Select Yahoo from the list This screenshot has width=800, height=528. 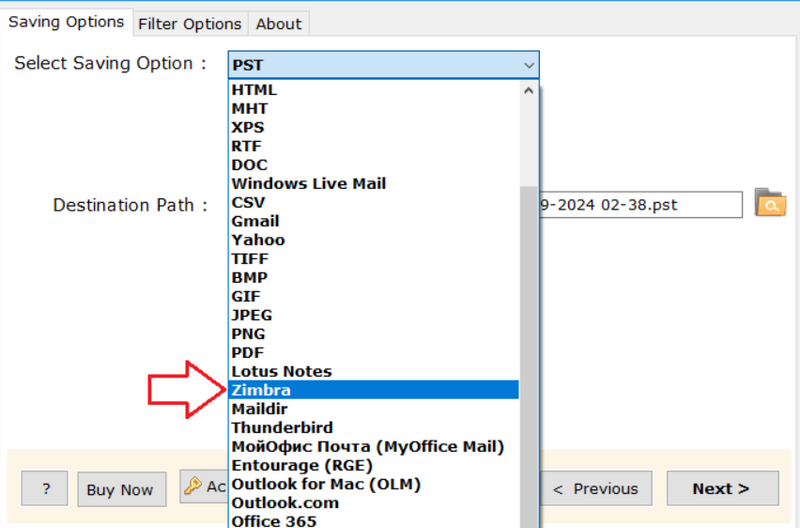[374, 240]
